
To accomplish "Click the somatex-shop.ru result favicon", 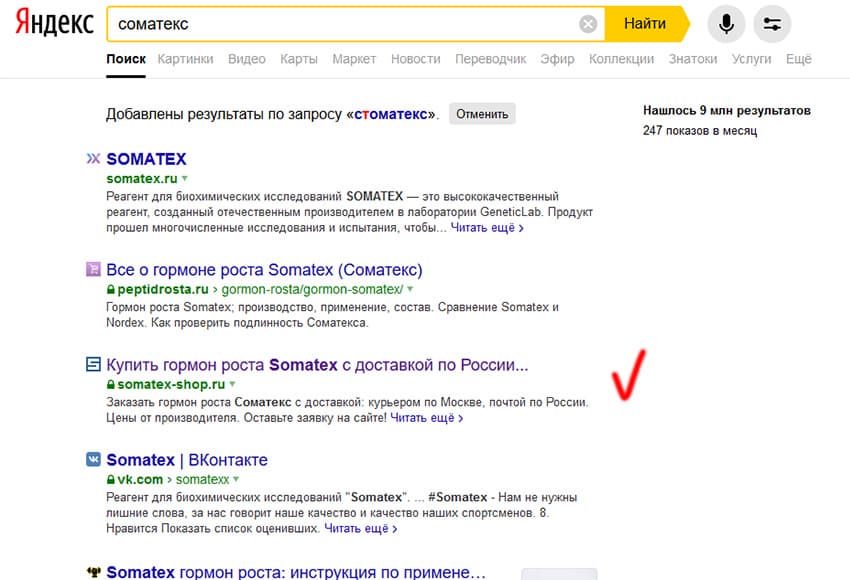I will [93, 364].
